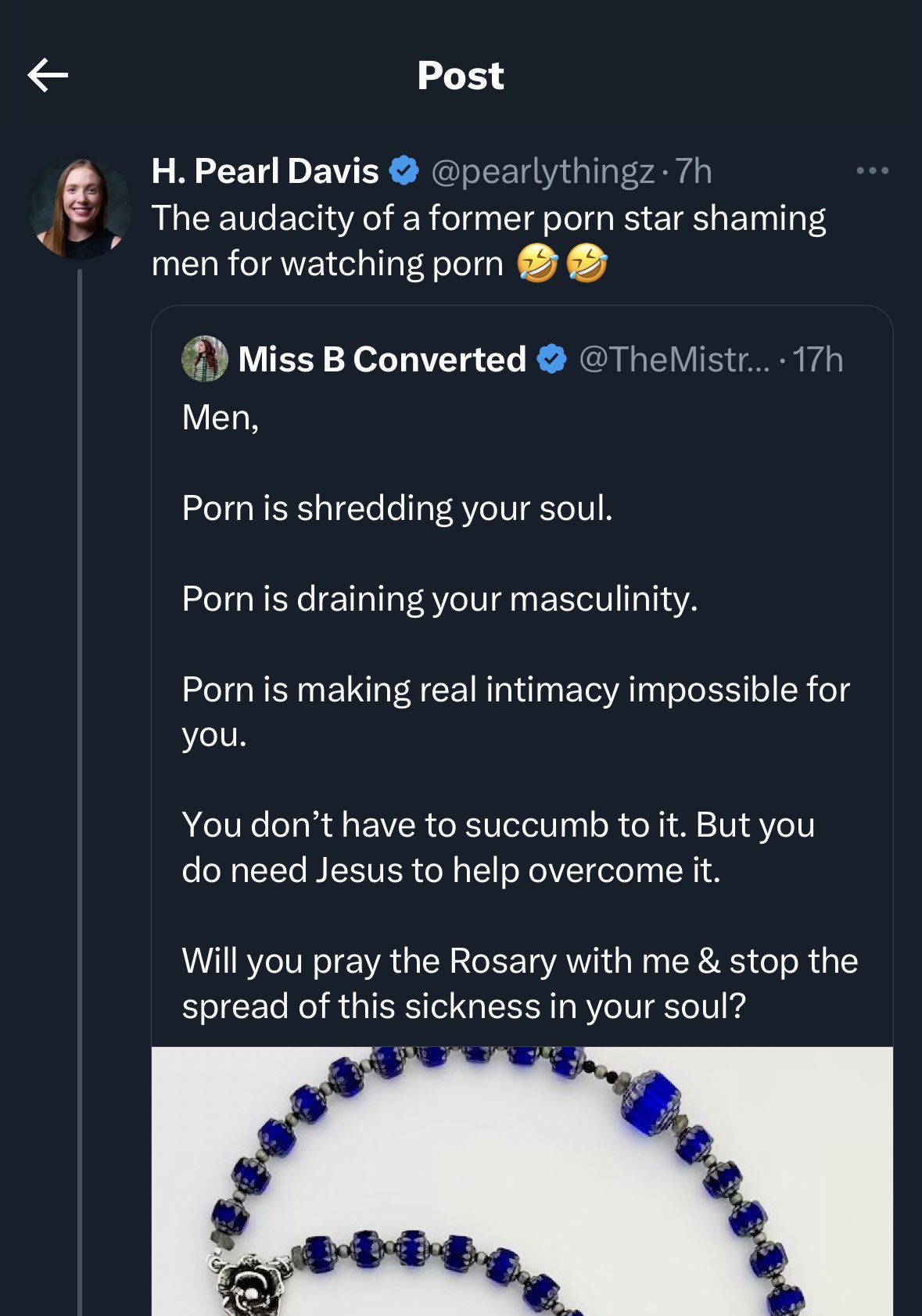This screenshot has width=922, height=1316.
Task: Tap the first laughing emoji
Action: (537, 264)
